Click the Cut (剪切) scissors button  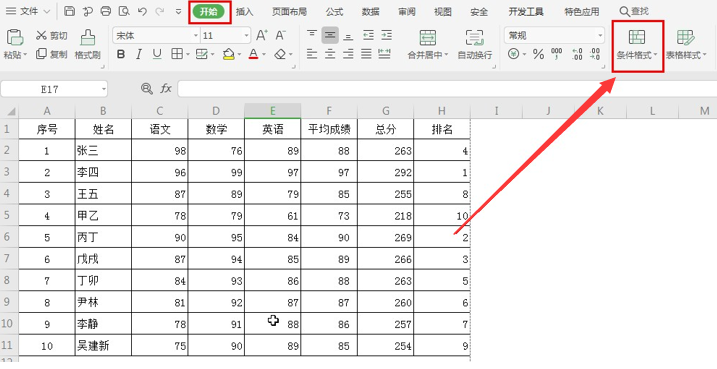52,36
